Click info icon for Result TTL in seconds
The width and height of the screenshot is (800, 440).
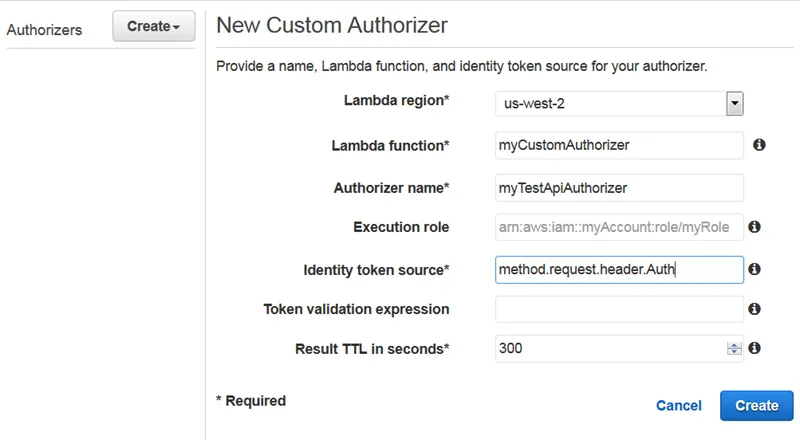coord(755,348)
